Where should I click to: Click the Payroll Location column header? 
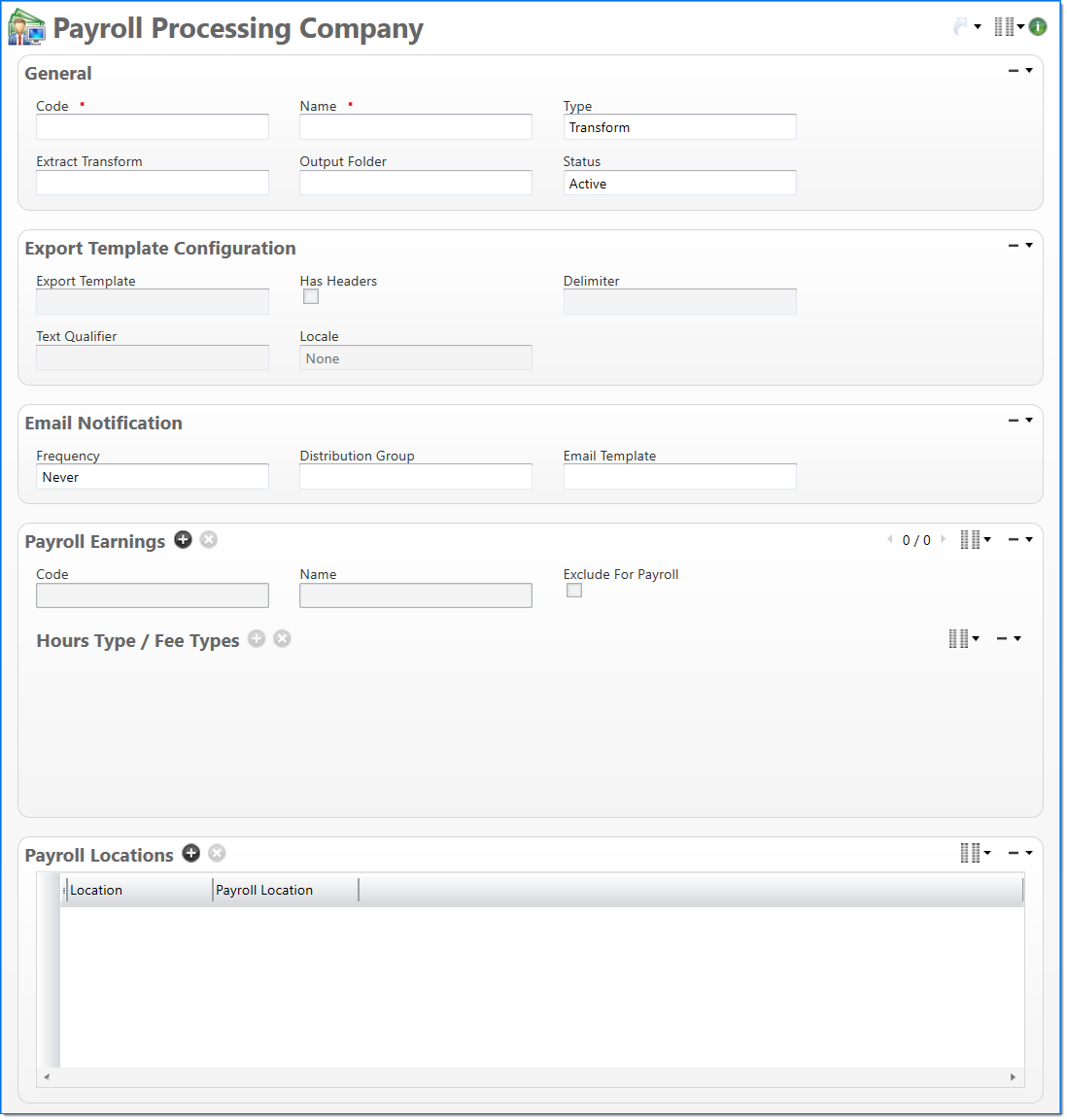[284, 890]
